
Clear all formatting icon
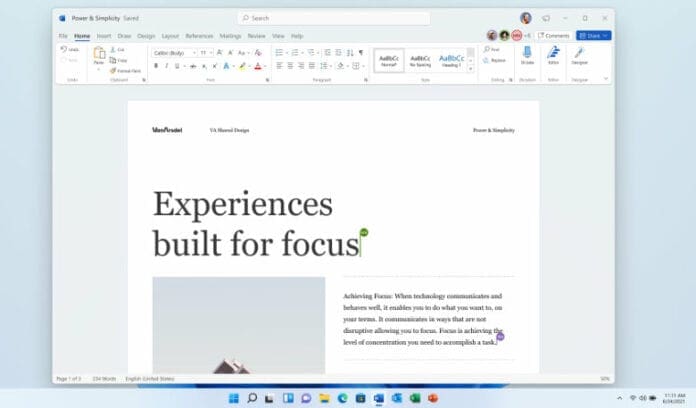[258, 53]
